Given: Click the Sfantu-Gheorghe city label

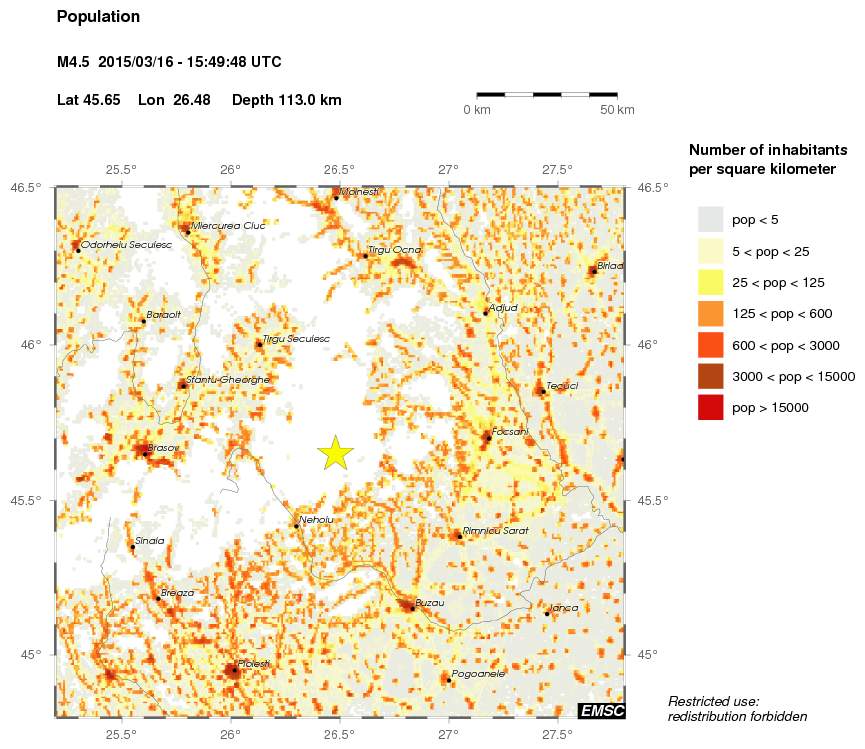Looking at the screenshot, I should 228,379.
